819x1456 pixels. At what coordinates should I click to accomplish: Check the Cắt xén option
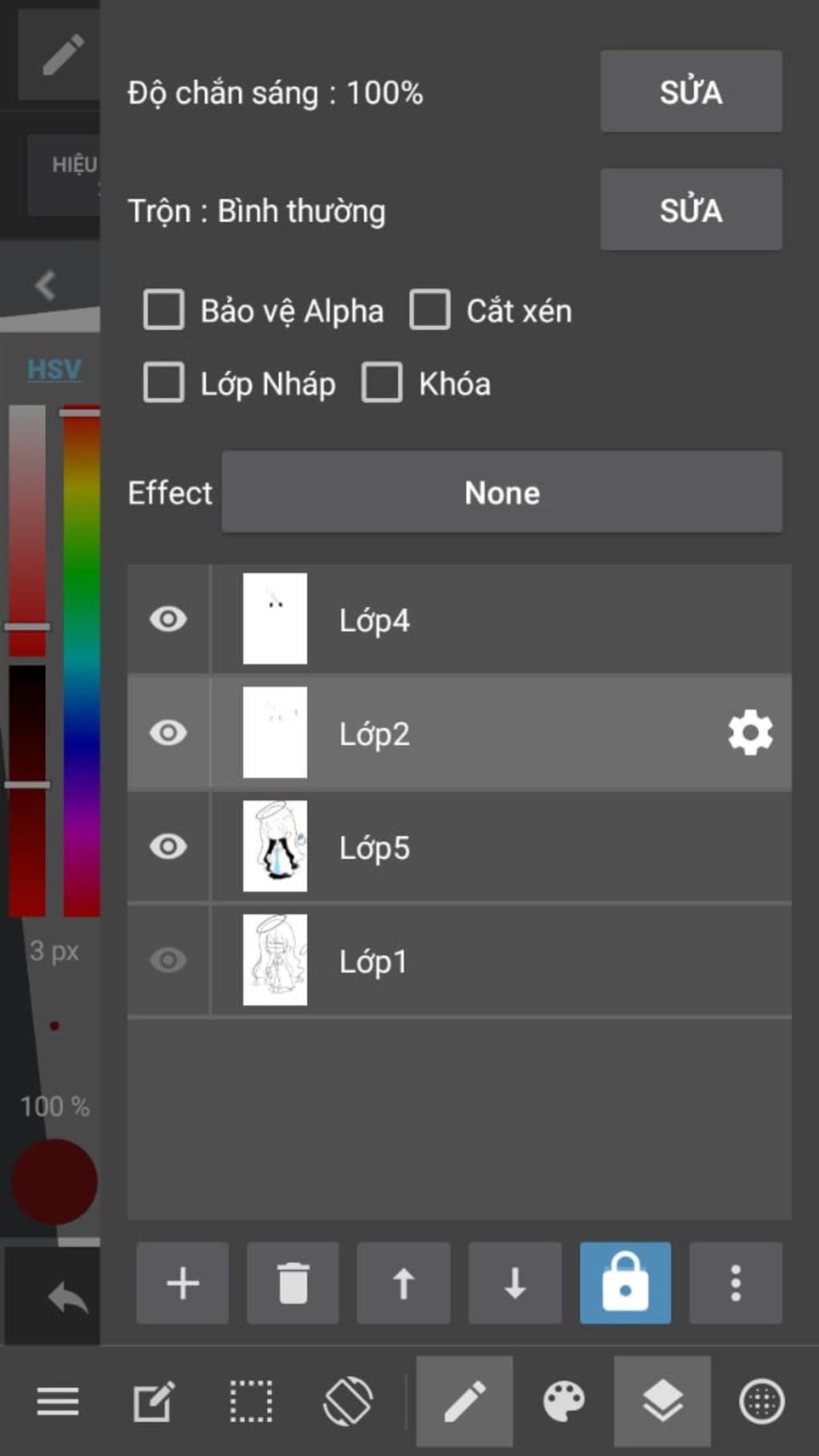point(429,310)
